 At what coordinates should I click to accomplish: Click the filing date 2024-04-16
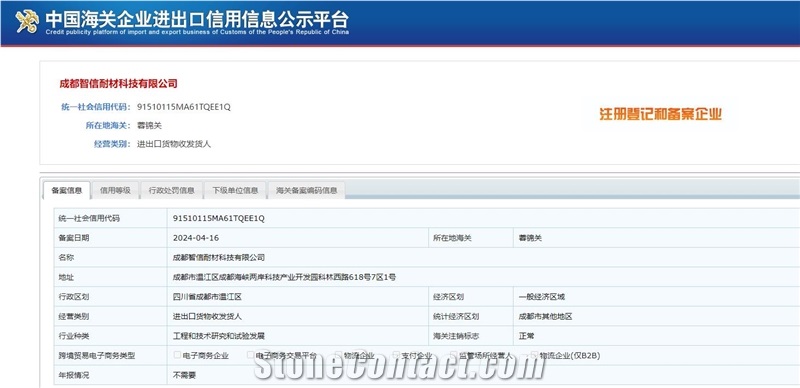[x=196, y=238]
